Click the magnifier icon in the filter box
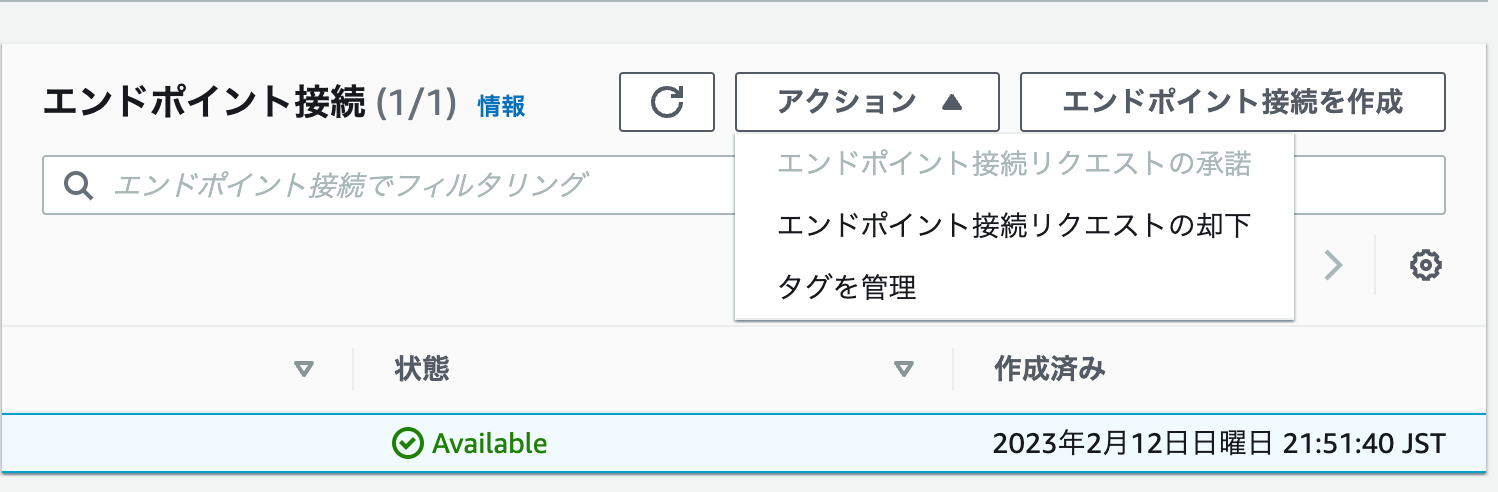The width and height of the screenshot is (1498, 492). click(x=78, y=185)
